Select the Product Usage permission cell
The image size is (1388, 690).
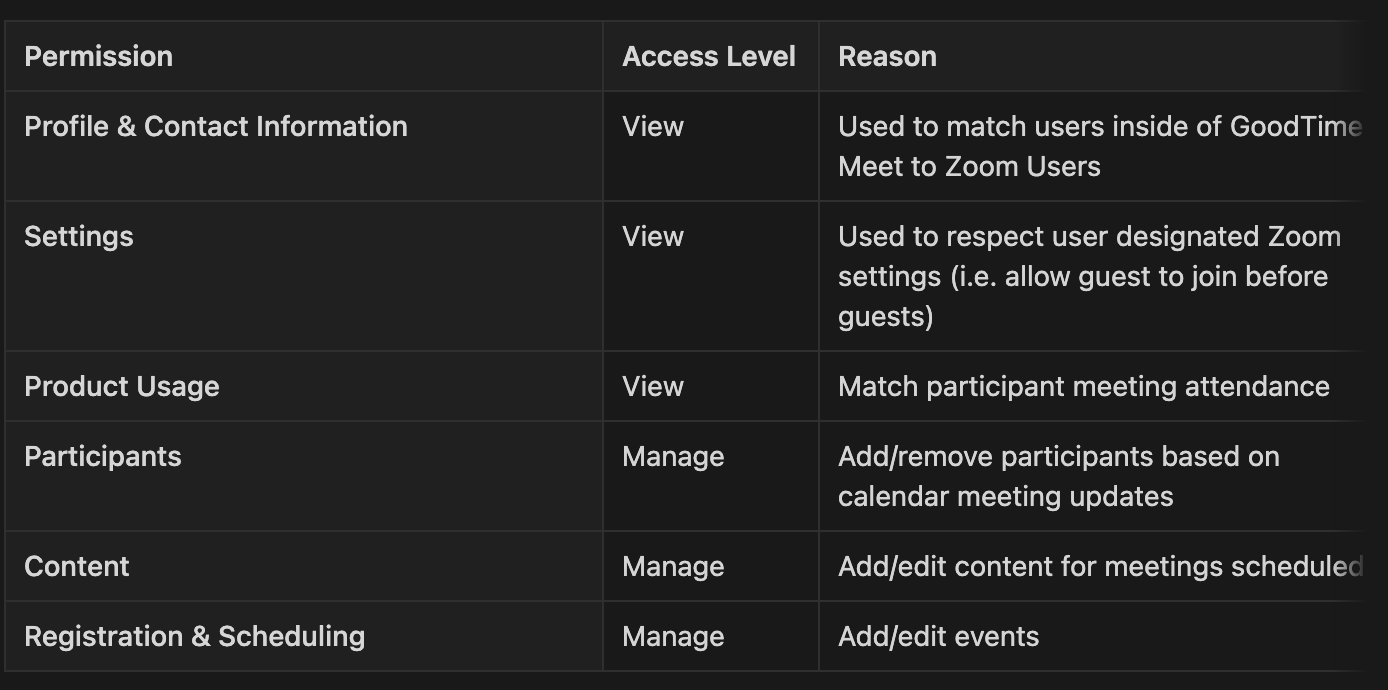[122, 387]
